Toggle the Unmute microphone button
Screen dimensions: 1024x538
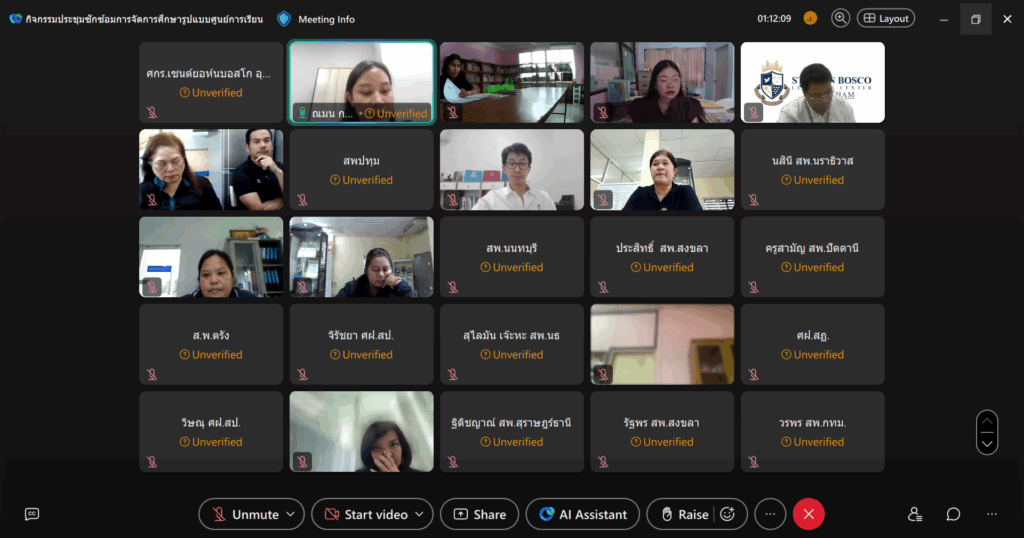(243, 514)
